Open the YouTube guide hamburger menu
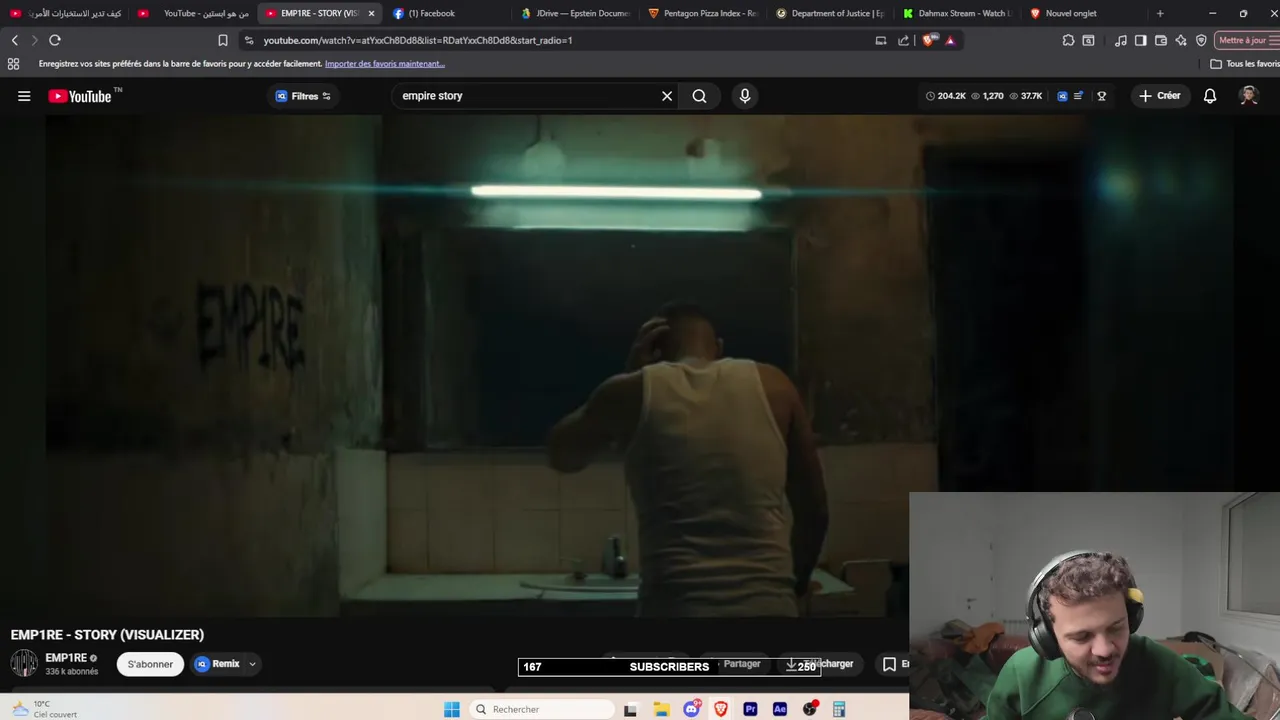This screenshot has height=720, width=1280. pyautogui.click(x=24, y=96)
